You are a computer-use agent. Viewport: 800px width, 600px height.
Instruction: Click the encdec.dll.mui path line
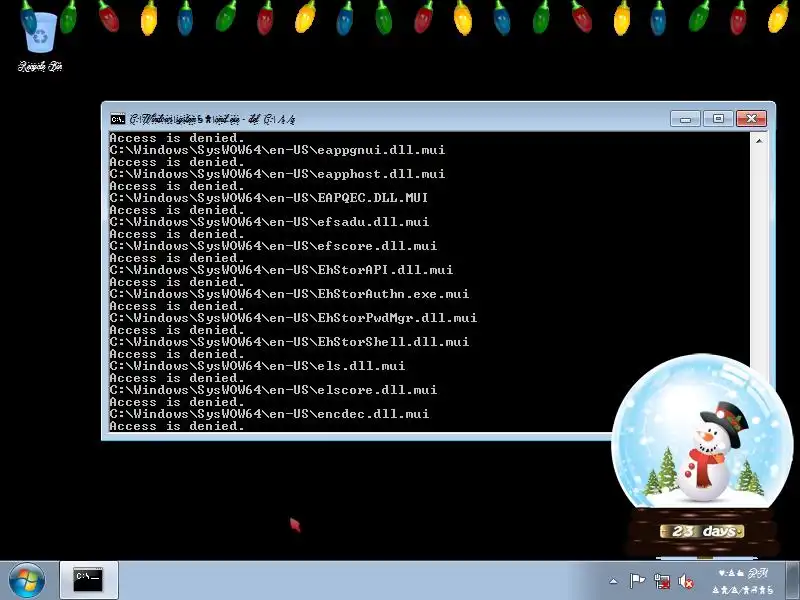tap(269, 414)
